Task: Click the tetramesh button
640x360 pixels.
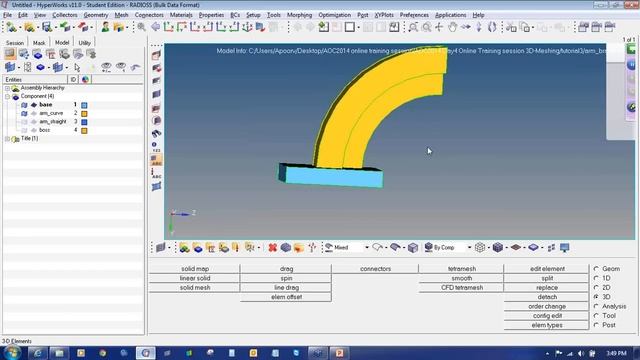Action: coord(462,269)
